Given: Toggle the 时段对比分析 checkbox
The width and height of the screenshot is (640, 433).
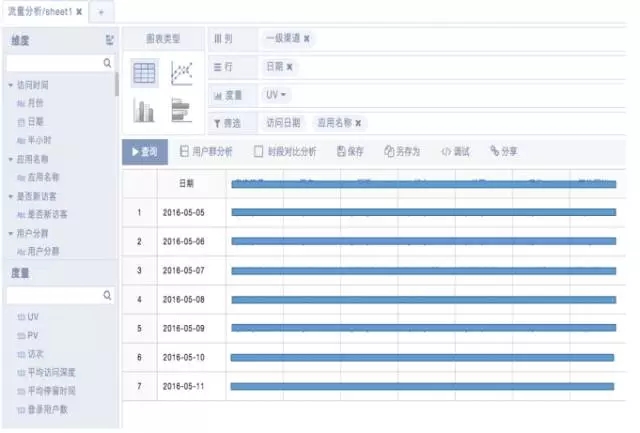Looking at the screenshot, I should [x=259, y=152].
